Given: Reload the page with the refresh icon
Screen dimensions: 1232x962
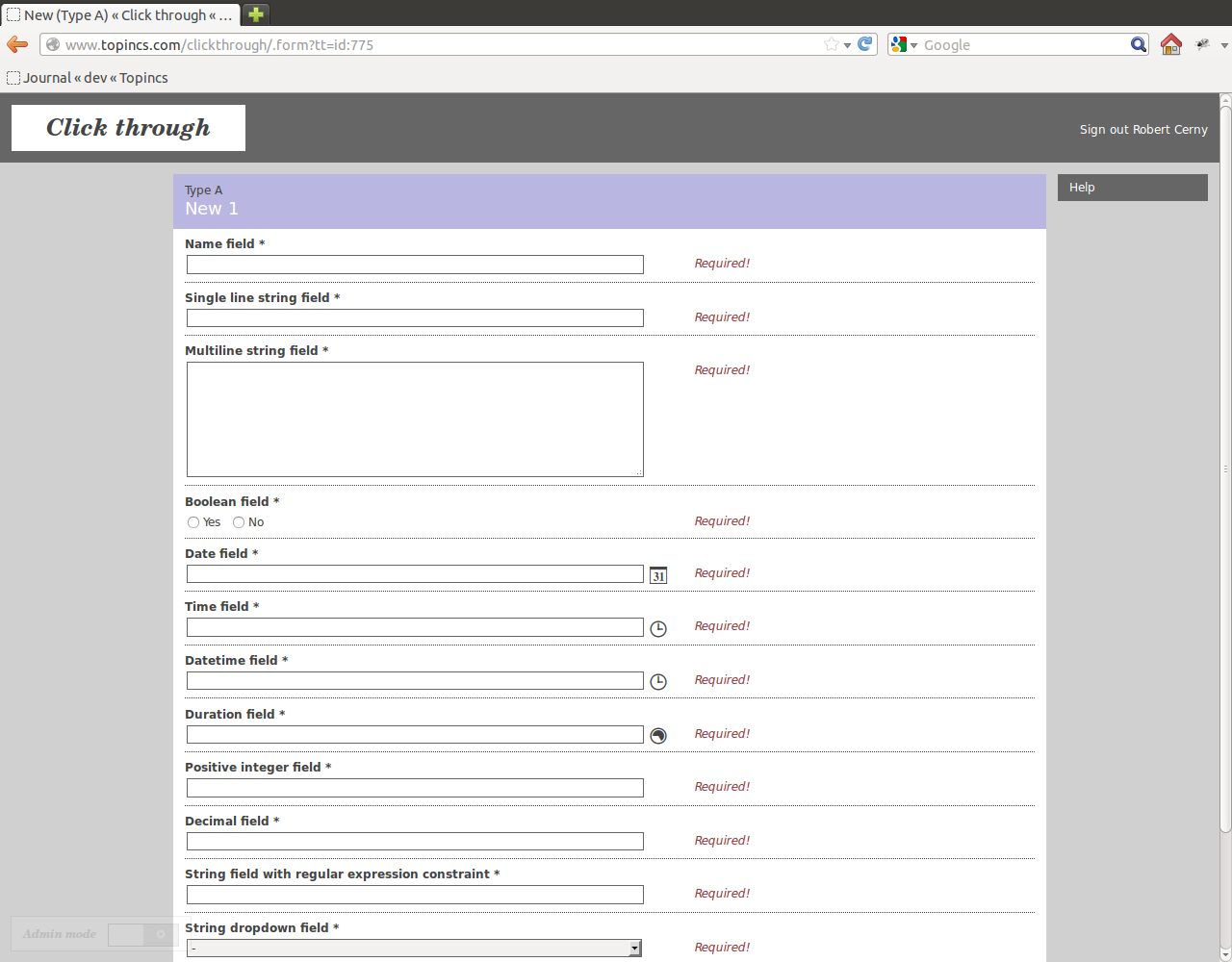Looking at the screenshot, I should pyautogui.click(x=865, y=44).
